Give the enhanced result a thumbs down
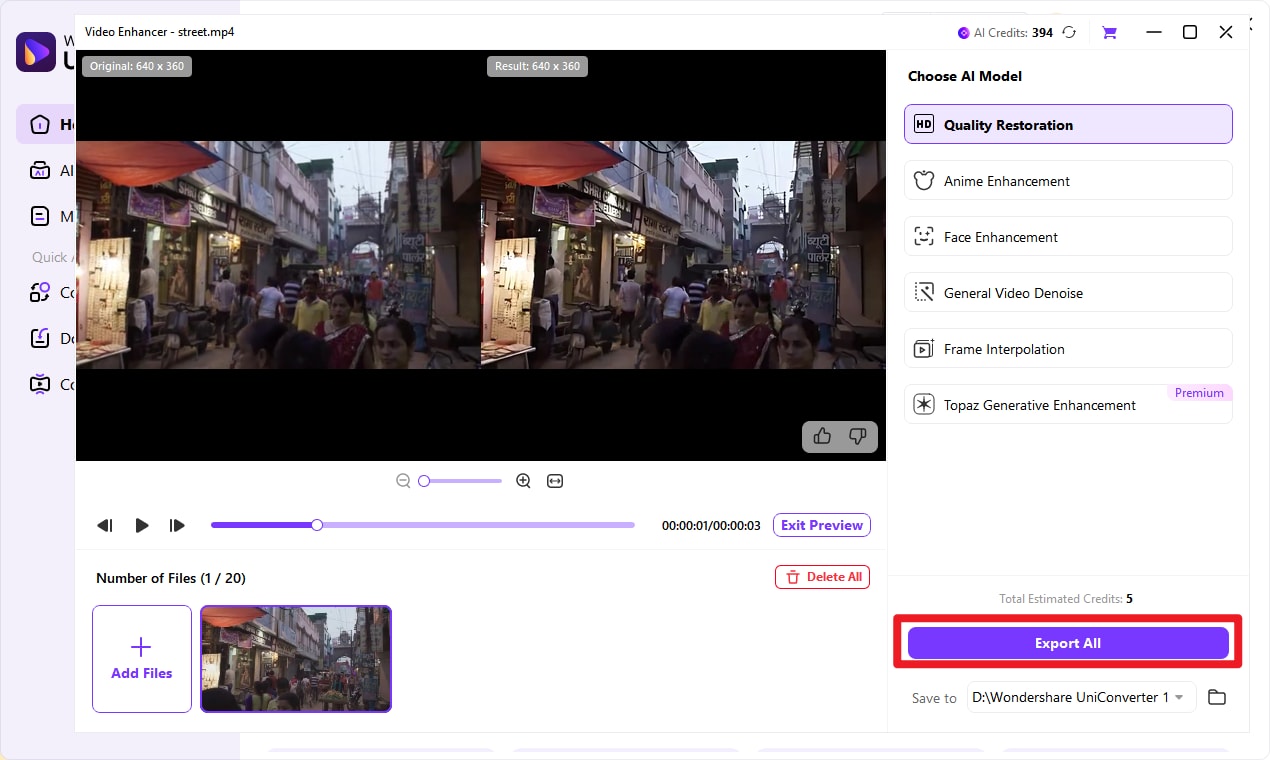The image size is (1270, 760). coord(857,436)
